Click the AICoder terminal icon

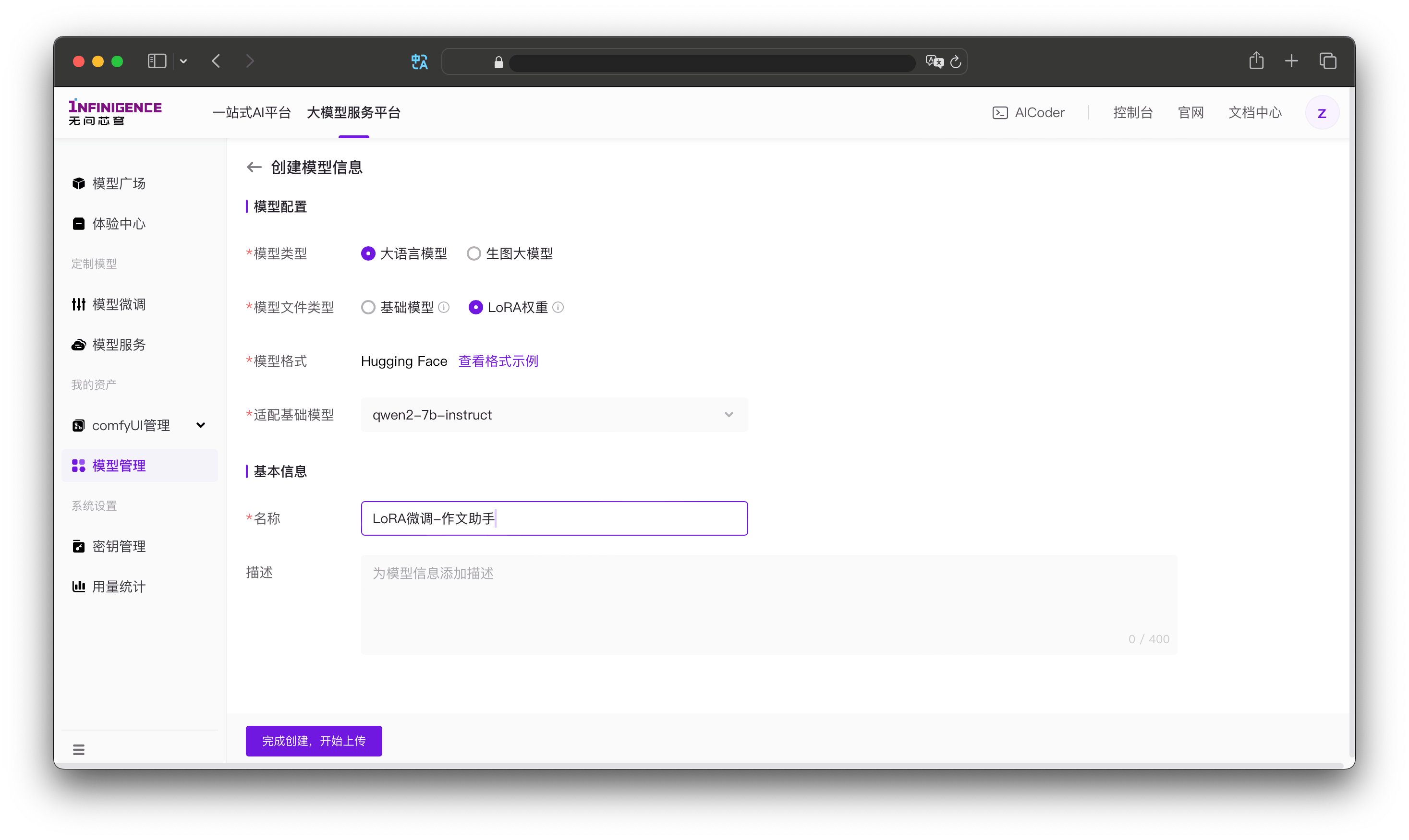(x=1000, y=113)
